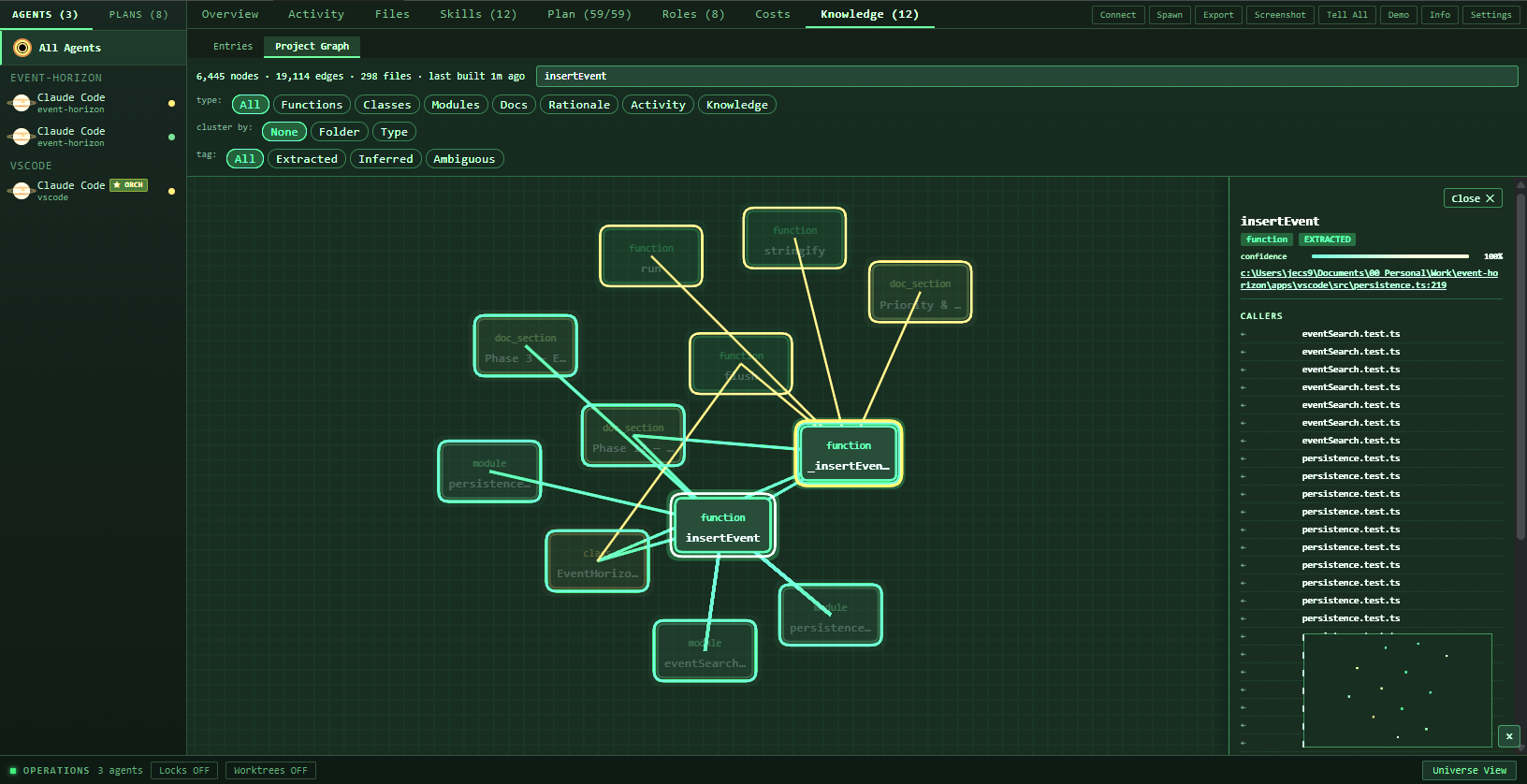Click the Tell All button
Viewport: 1527px width, 784px height.
pyautogui.click(x=1347, y=15)
